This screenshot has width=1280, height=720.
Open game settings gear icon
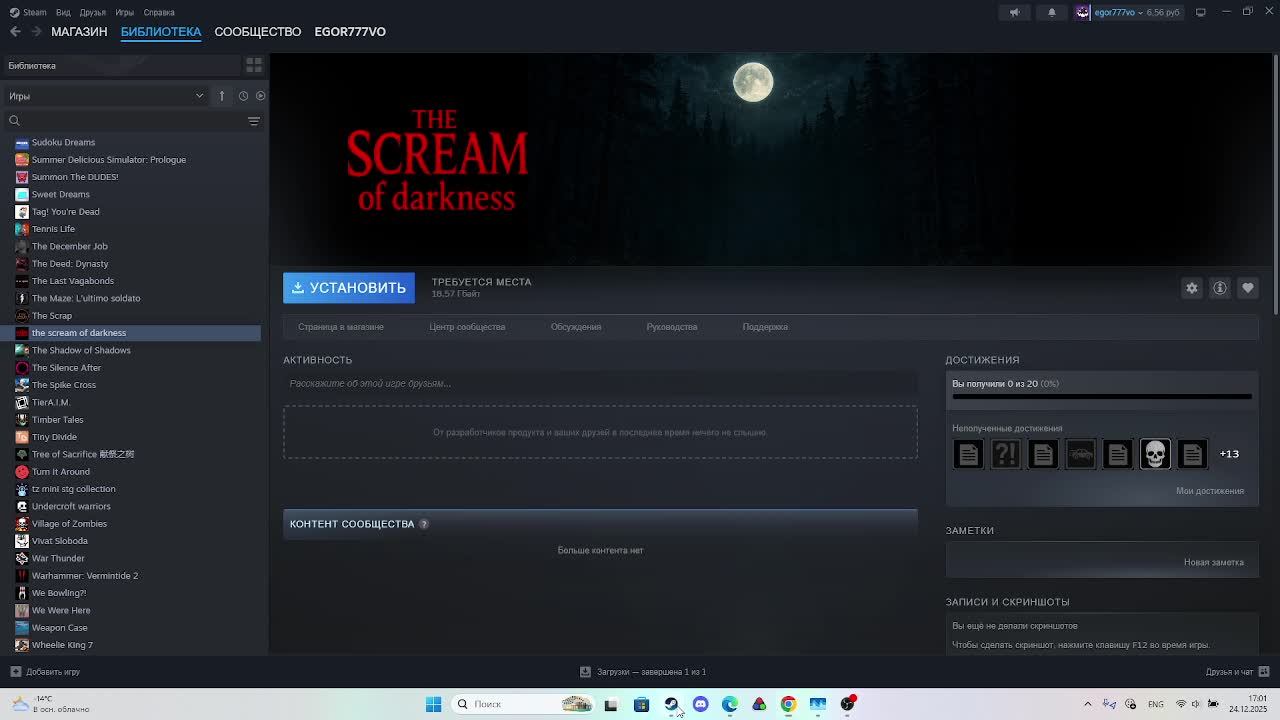click(1192, 288)
